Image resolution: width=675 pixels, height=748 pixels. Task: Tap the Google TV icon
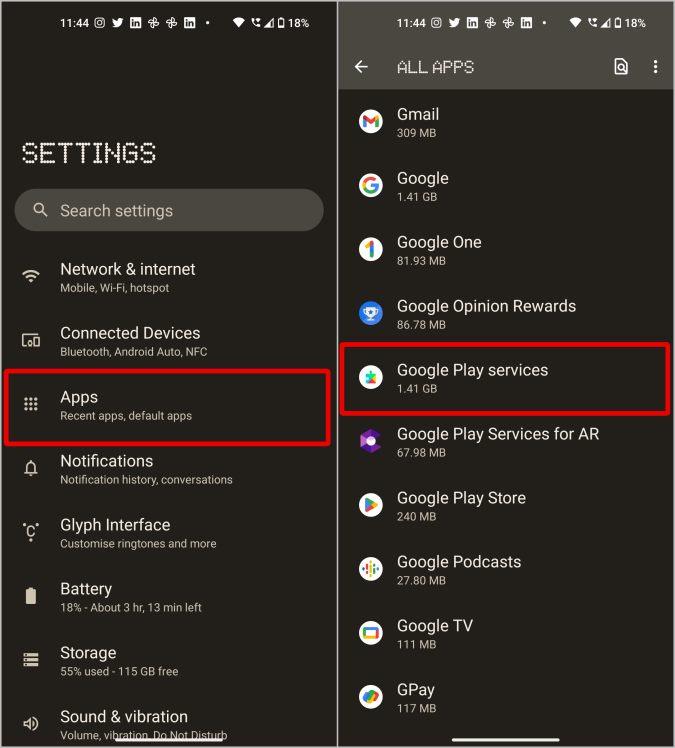click(371, 633)
